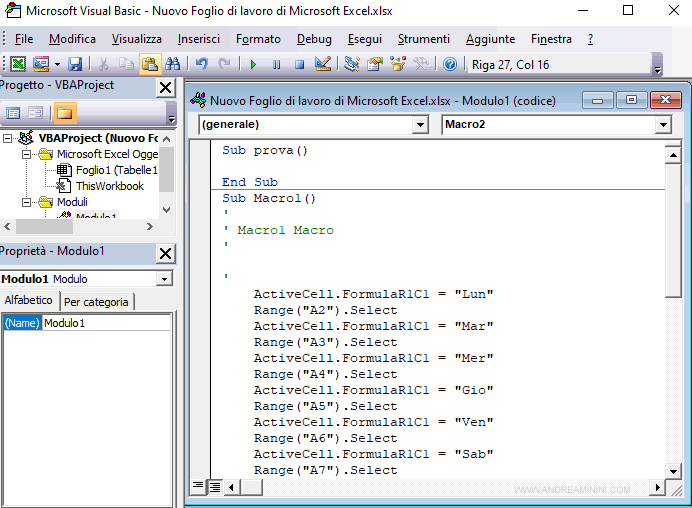Switch to Full Module View button
Screen dimensions: 692x508
click(x=215, y=487)
